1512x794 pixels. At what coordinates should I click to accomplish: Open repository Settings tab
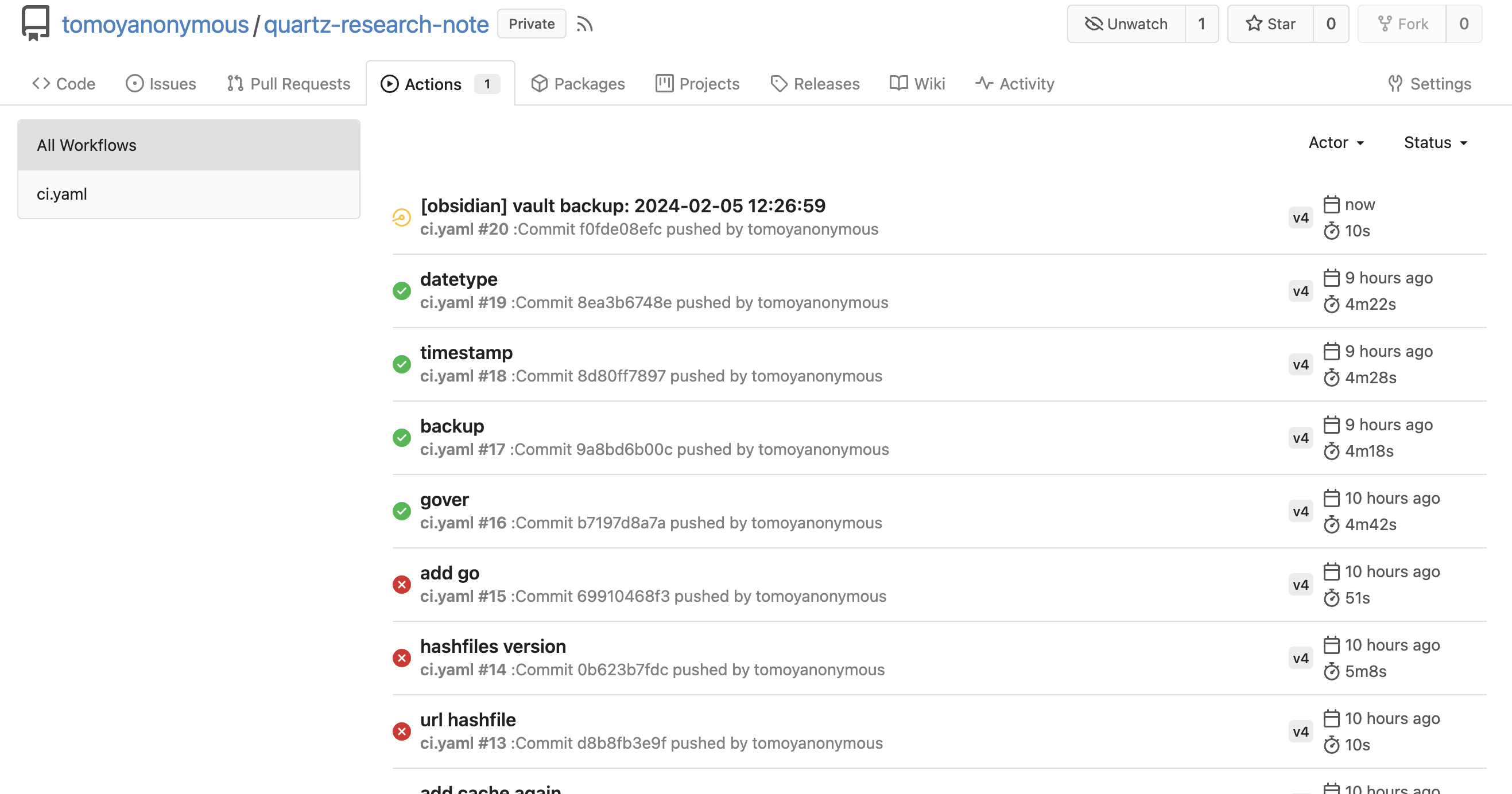(x=1429, y=84)
